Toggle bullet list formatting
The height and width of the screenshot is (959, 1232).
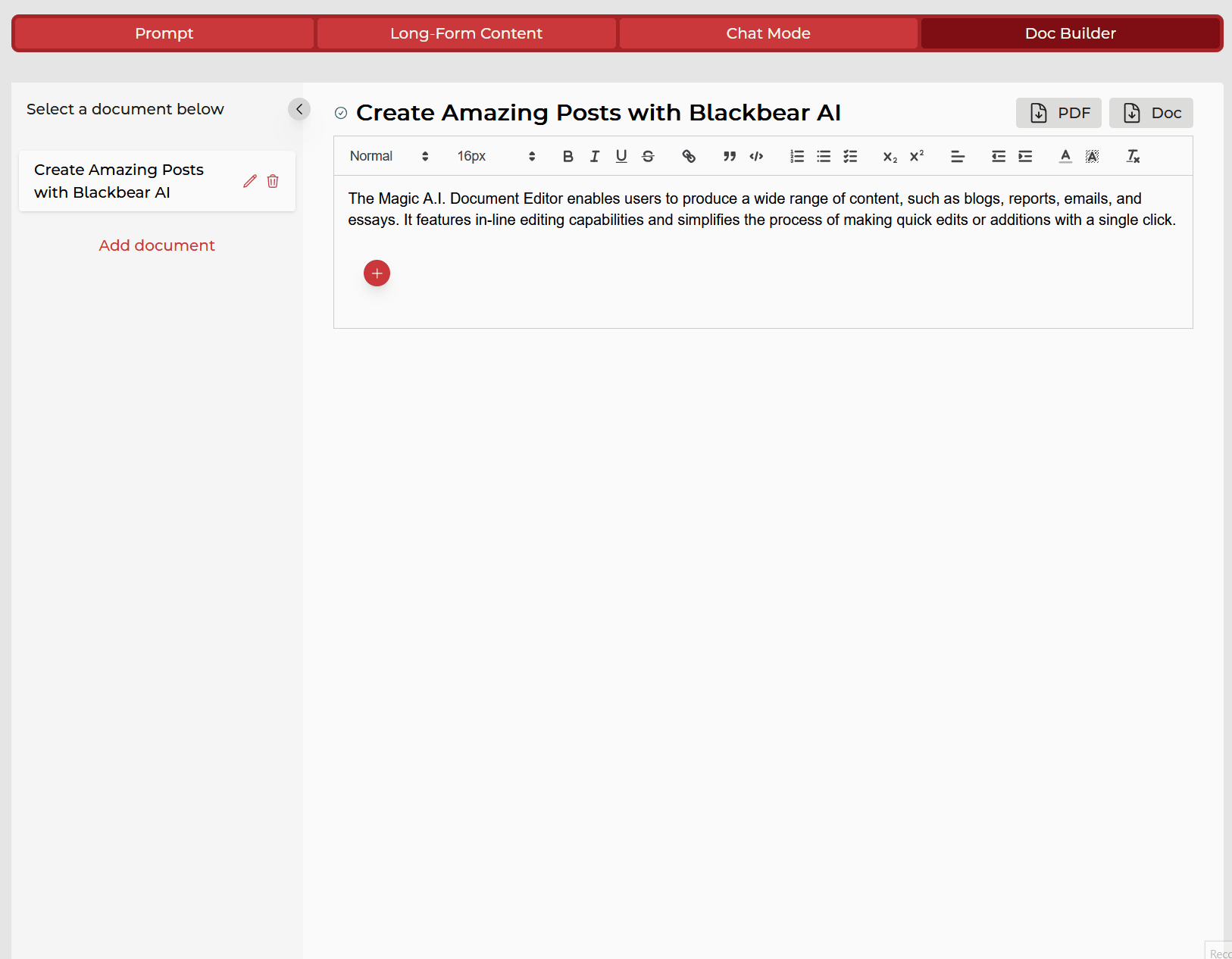tap(824, 156)
